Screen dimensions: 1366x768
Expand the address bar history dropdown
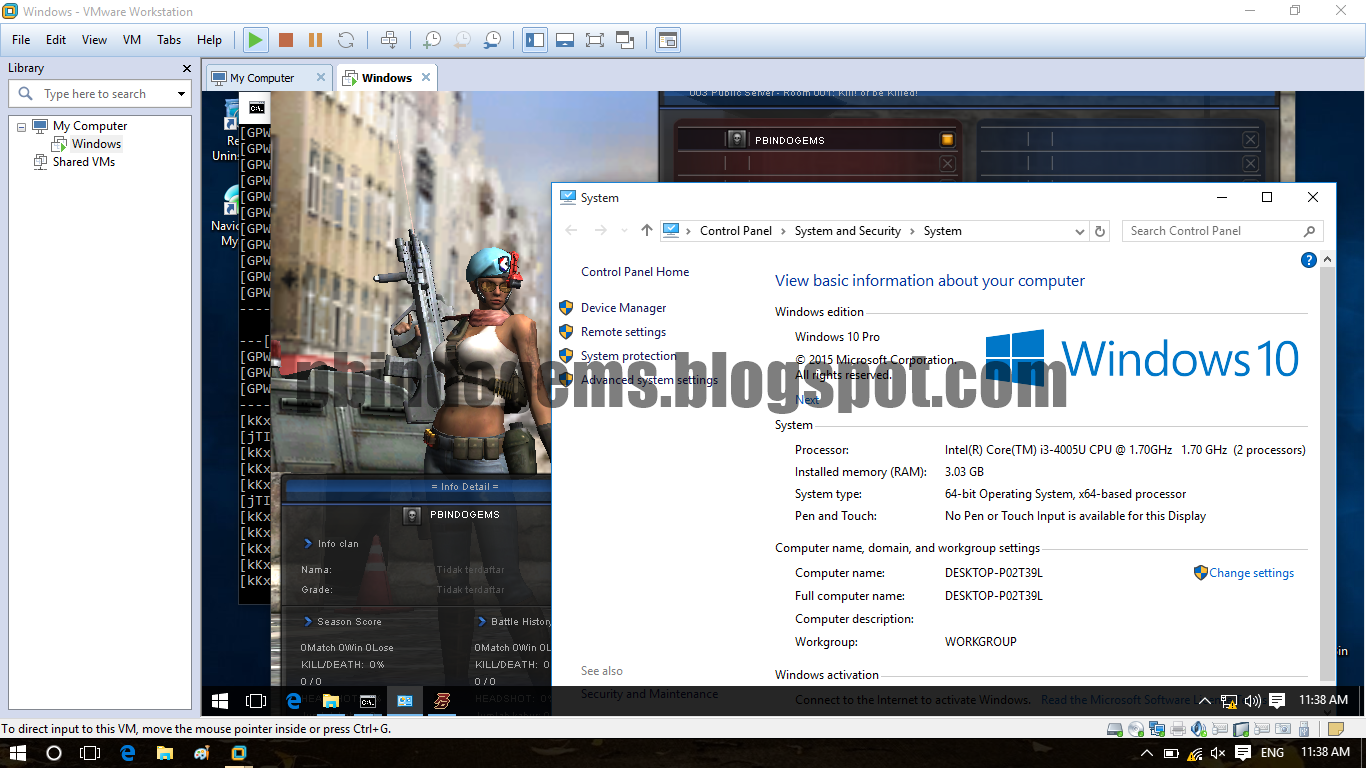click(x=1079, y=231)
